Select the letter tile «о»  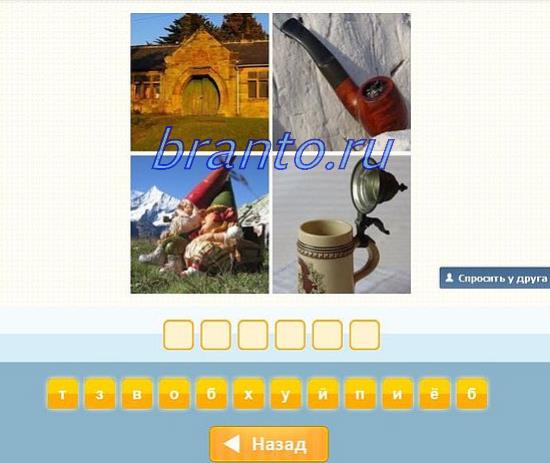174,394
